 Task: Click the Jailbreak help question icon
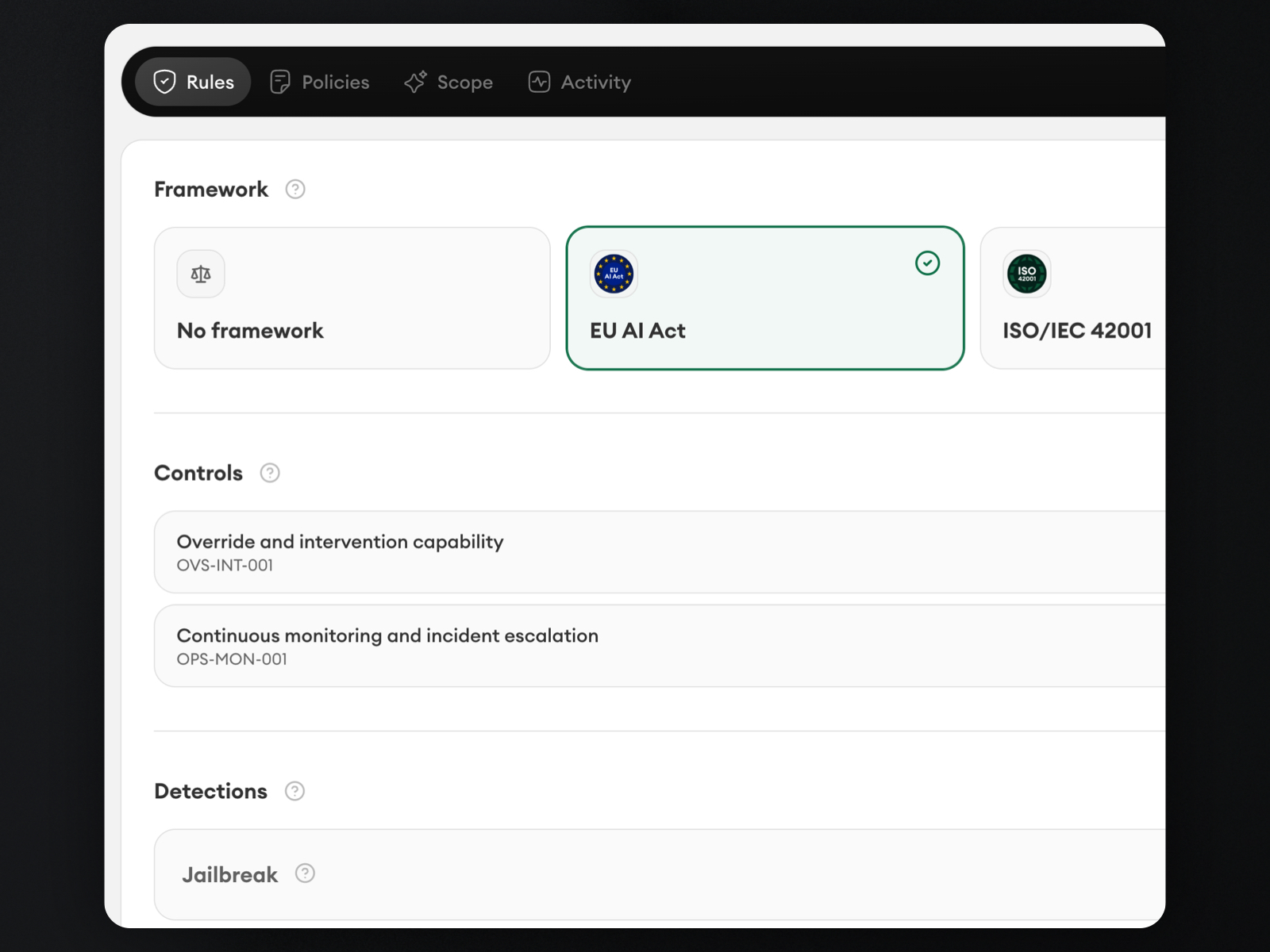[x=305, y=873]
